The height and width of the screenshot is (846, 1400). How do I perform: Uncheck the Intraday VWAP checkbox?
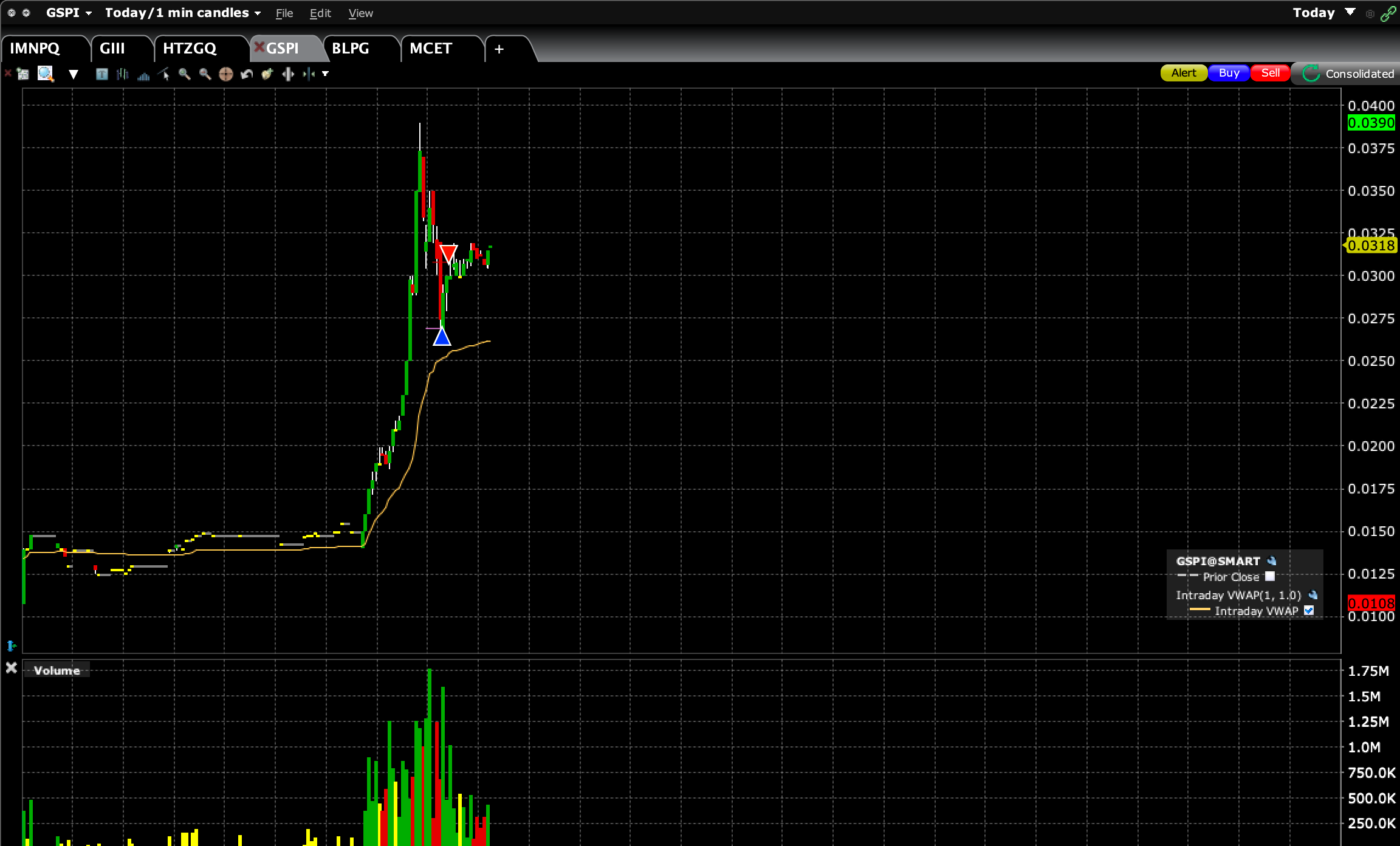[1309, 610]
